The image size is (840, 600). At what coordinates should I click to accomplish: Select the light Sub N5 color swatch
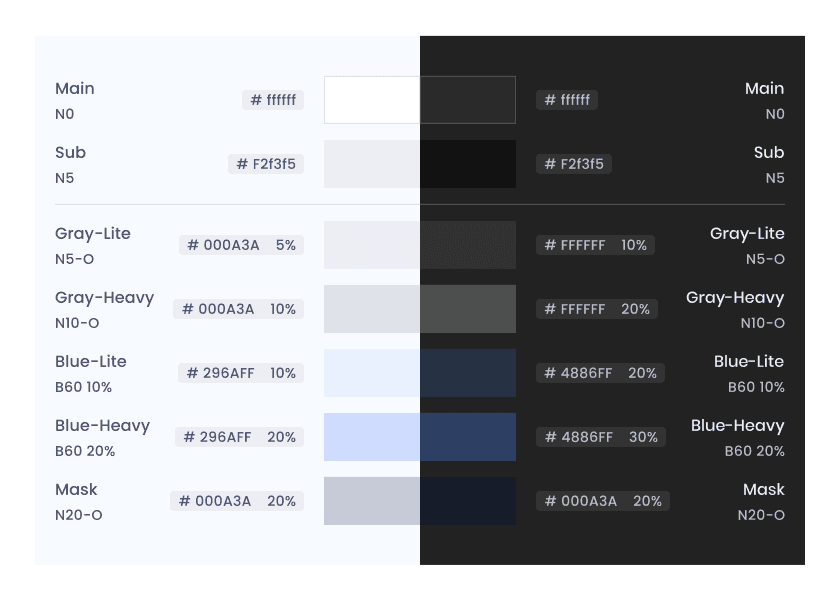372,164
